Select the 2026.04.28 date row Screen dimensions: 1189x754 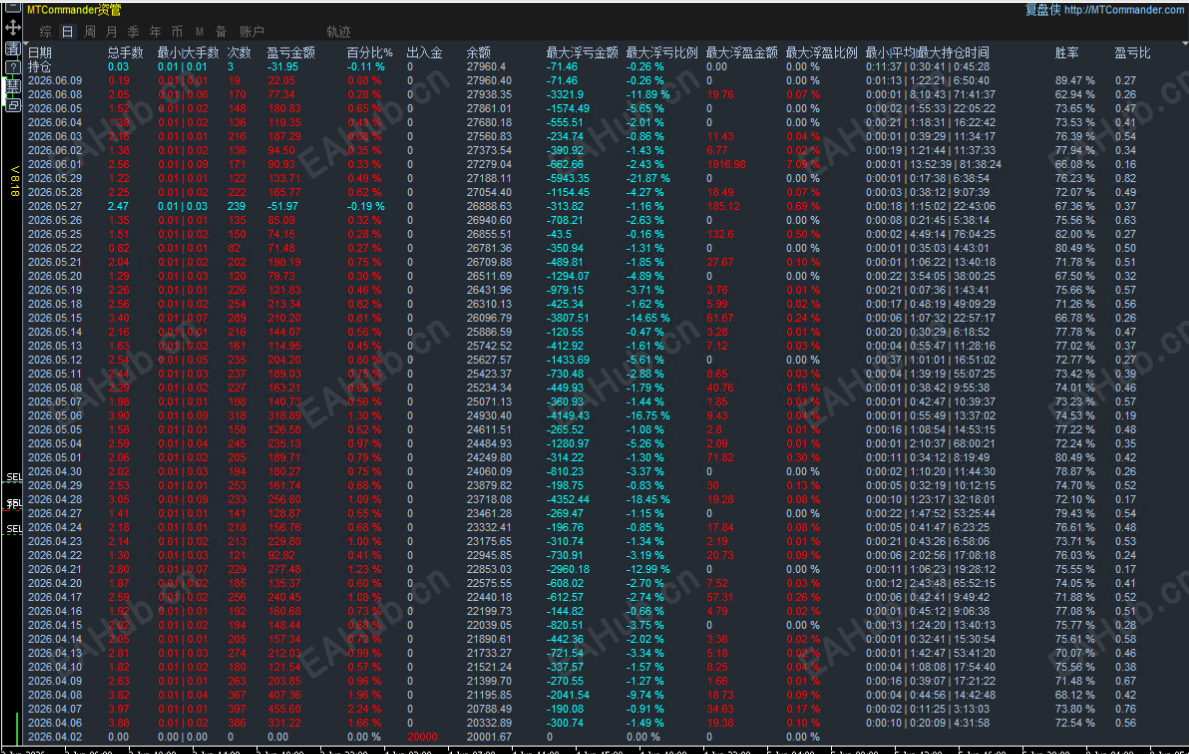tap(55, 500)
